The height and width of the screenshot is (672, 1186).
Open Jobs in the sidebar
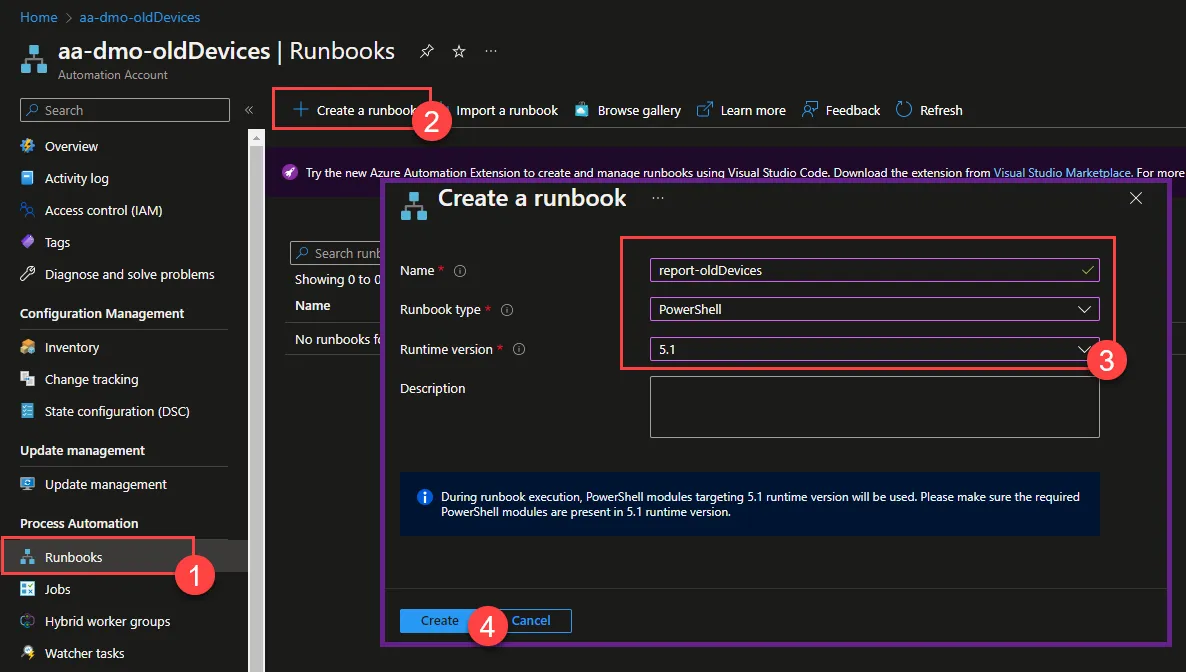coord(57,589)
